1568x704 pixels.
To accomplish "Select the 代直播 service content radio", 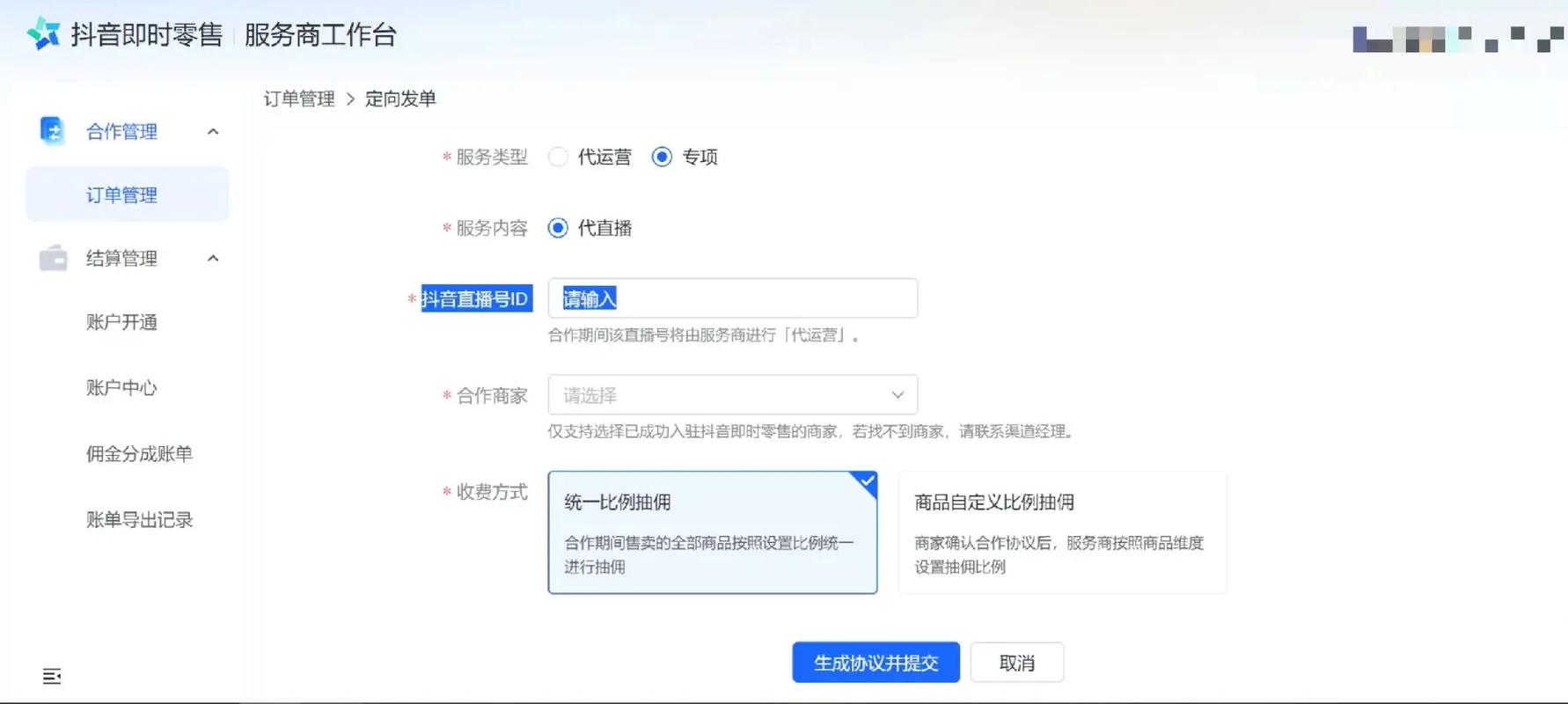I will pyautogui.click(x=558, y=228).
